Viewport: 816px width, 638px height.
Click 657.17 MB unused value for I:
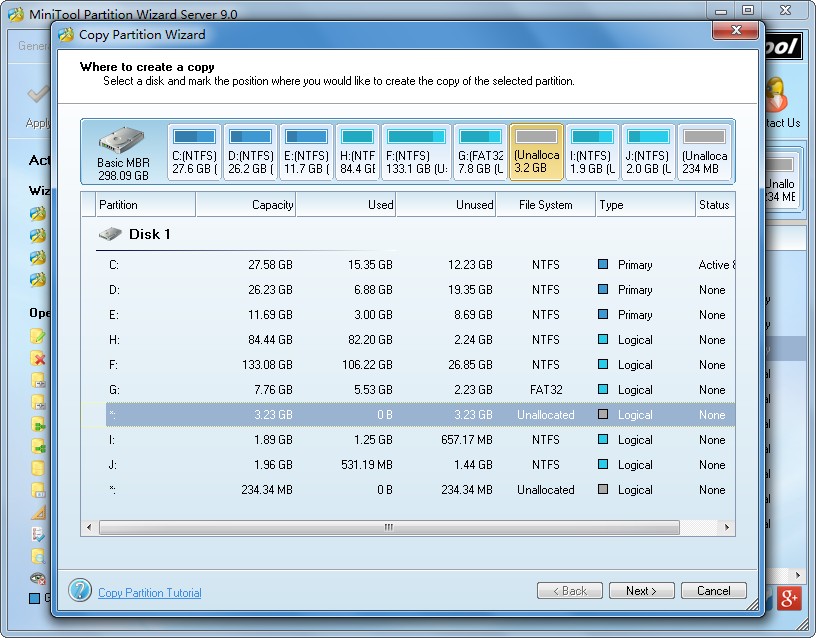[x=467, y=440]
